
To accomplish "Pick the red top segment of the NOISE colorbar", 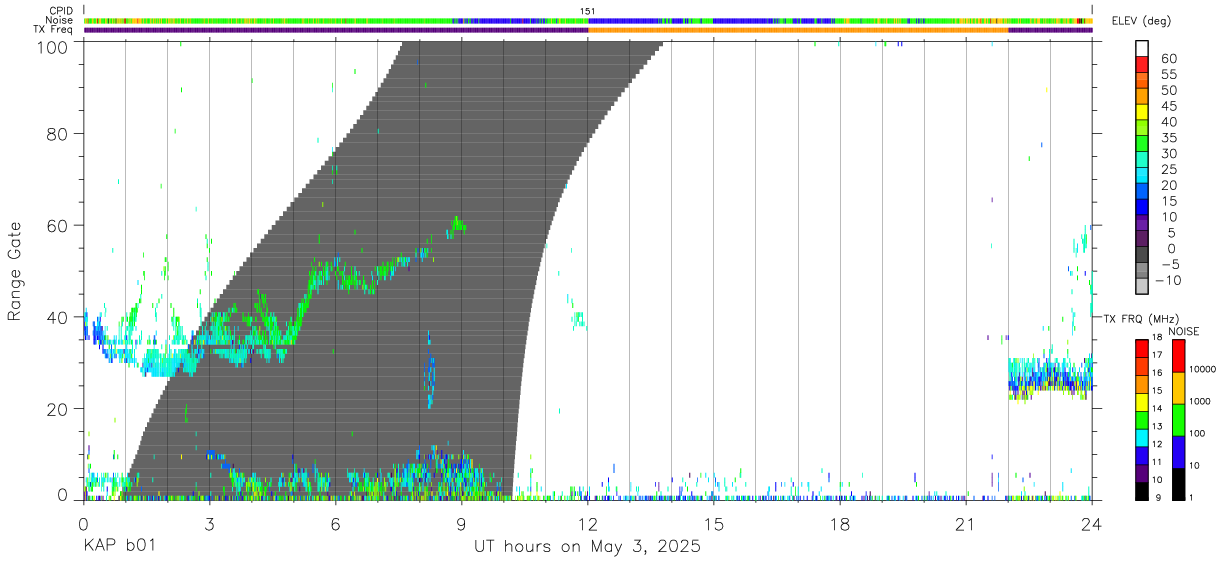I will (x=1178, y=356).
